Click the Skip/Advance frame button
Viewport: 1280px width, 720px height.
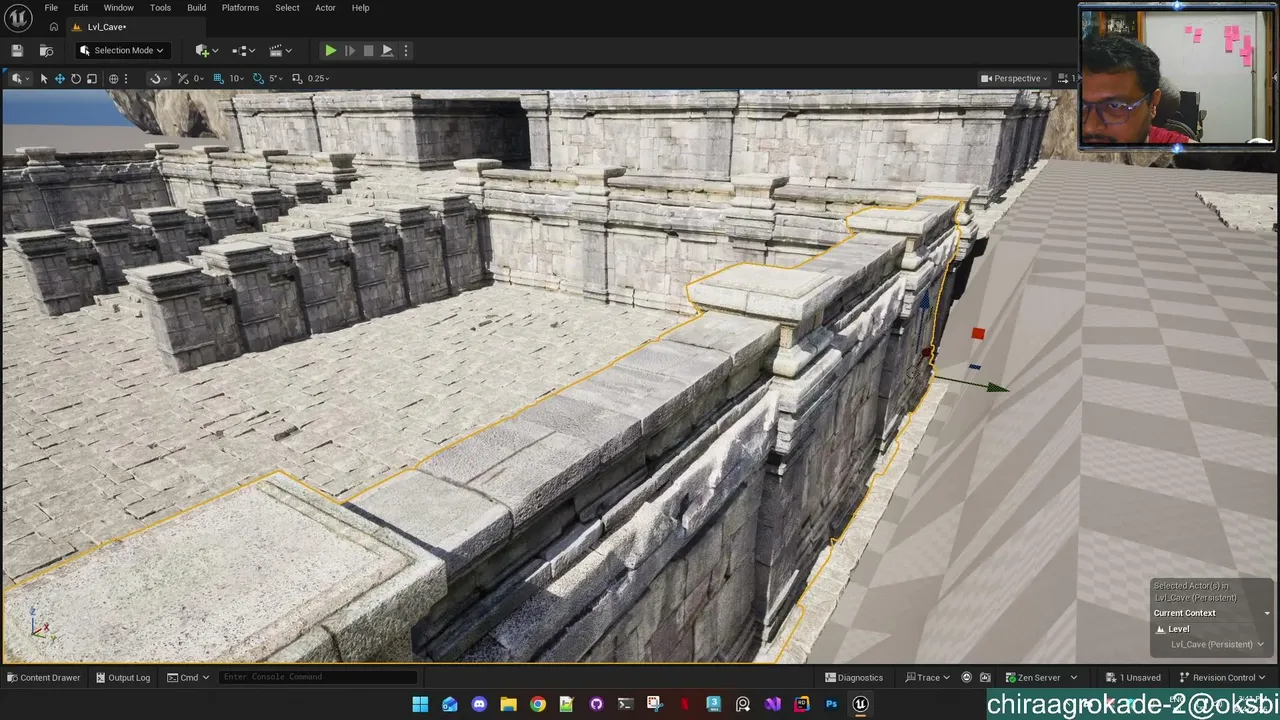pos(349,50)
